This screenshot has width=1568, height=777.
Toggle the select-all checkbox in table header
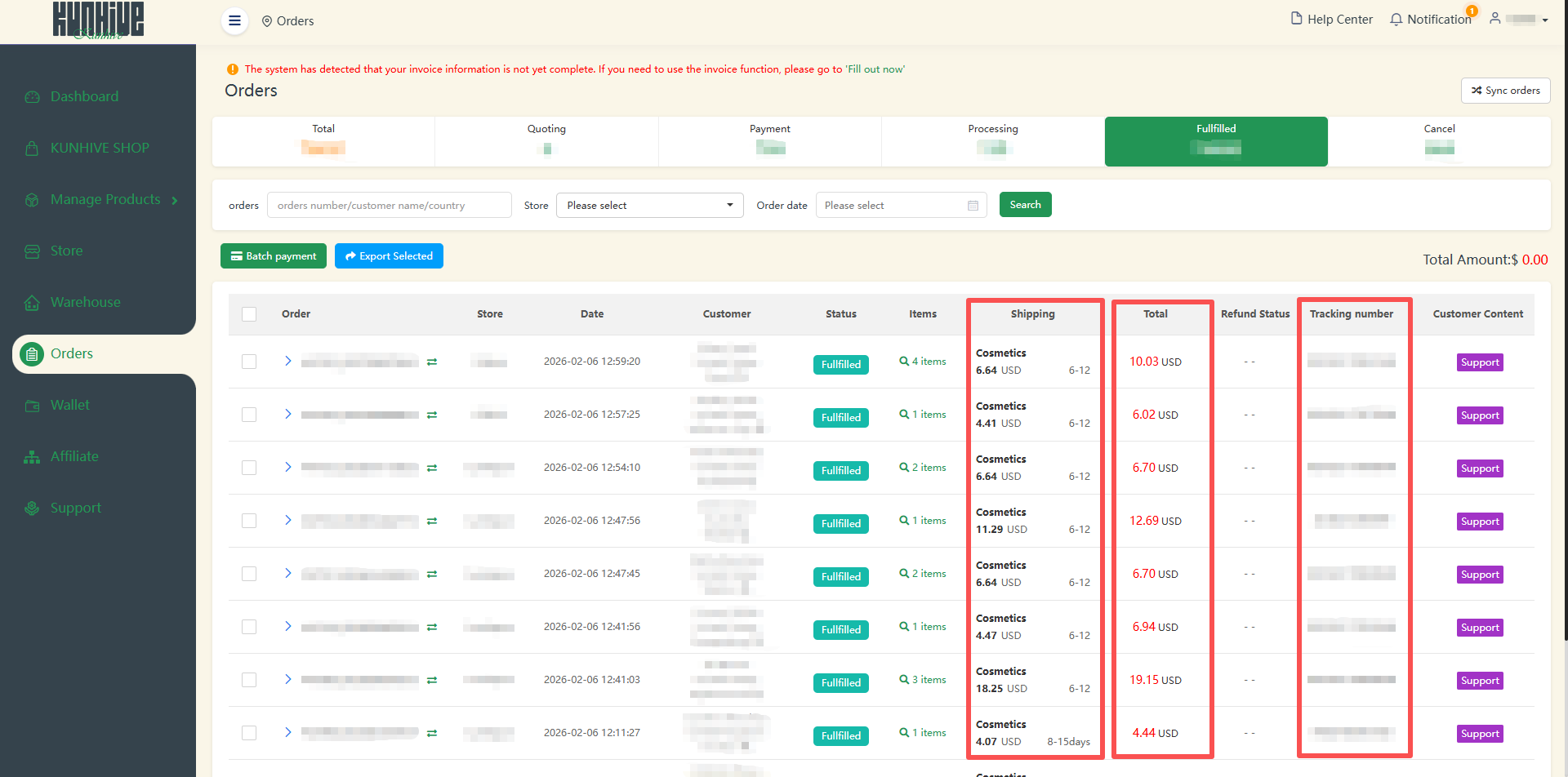[249, 314]
